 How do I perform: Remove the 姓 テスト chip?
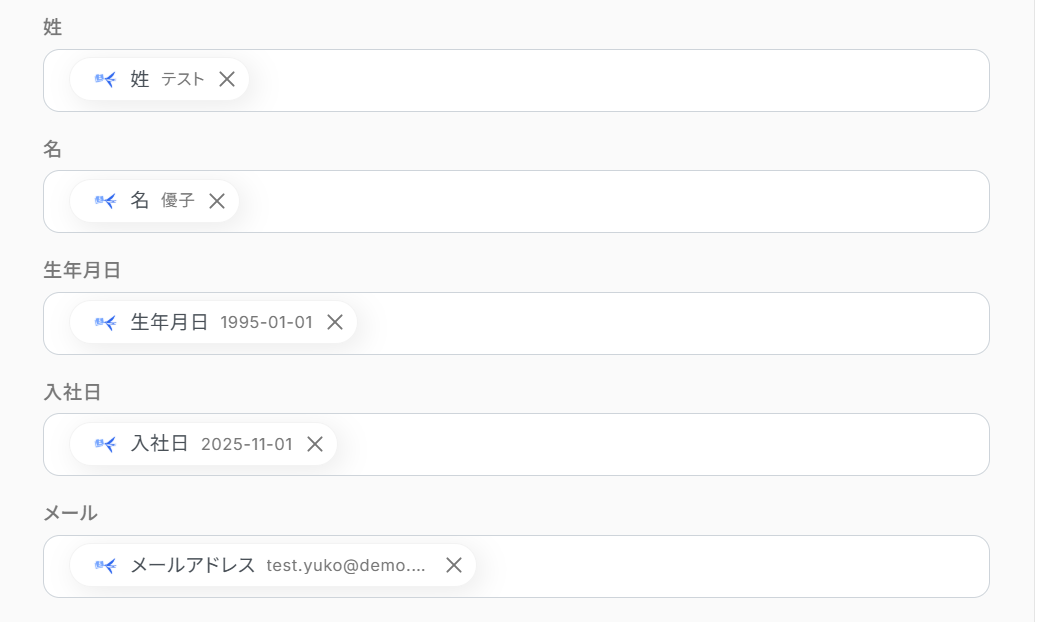coord(227,79)
